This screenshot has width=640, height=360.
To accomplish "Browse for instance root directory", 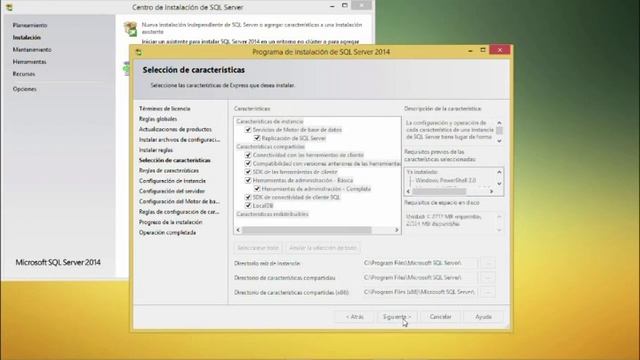I will click(x=488, y=263).
